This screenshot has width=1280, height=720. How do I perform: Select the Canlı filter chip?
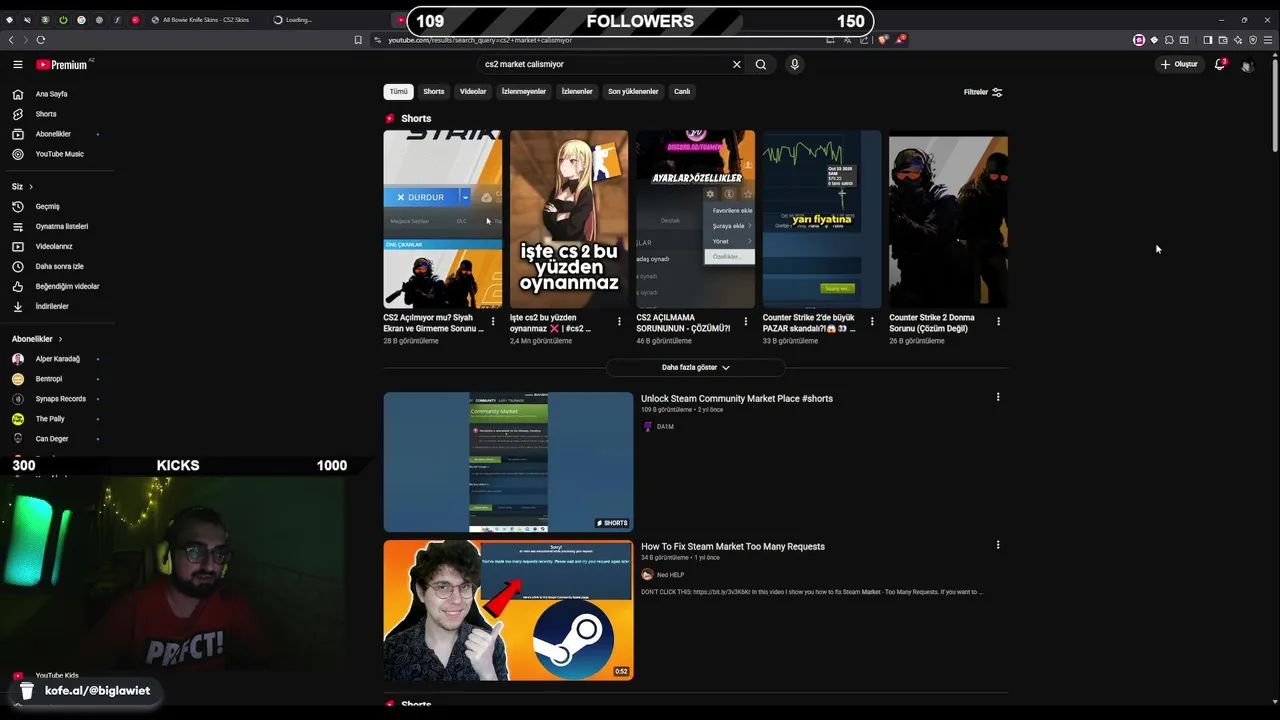click(682, 91)
